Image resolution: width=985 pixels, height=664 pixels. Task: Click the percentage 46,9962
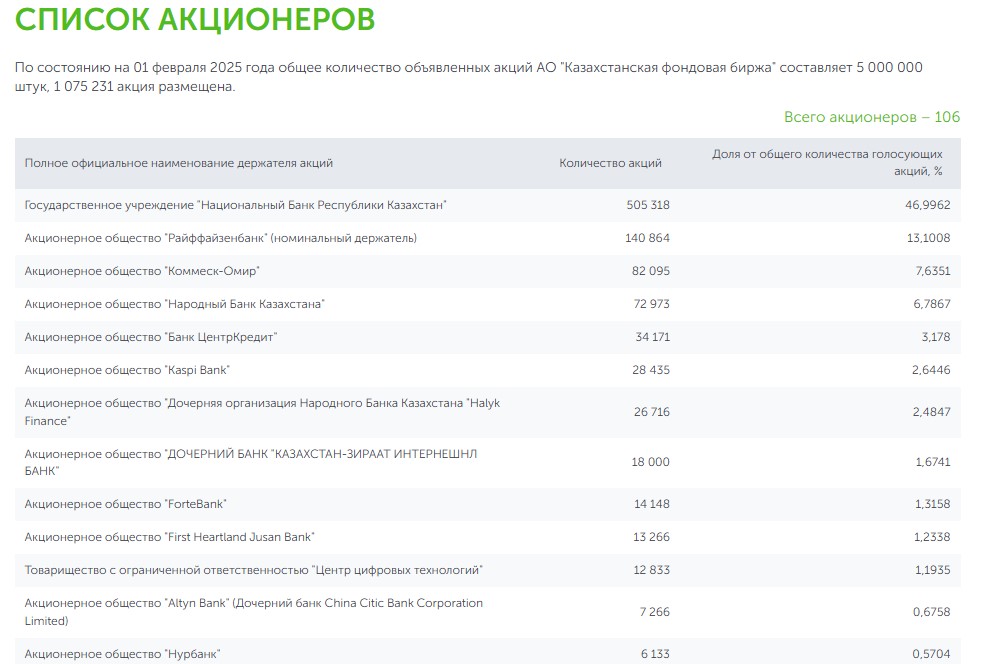pyautogui.click(x=927, y=205)
